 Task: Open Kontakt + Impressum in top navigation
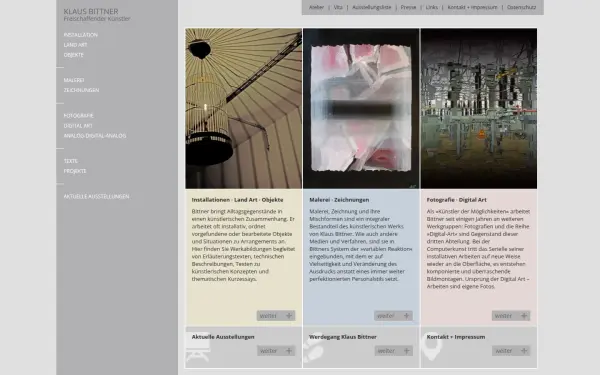pyautogui.click(x=472, y=7)
